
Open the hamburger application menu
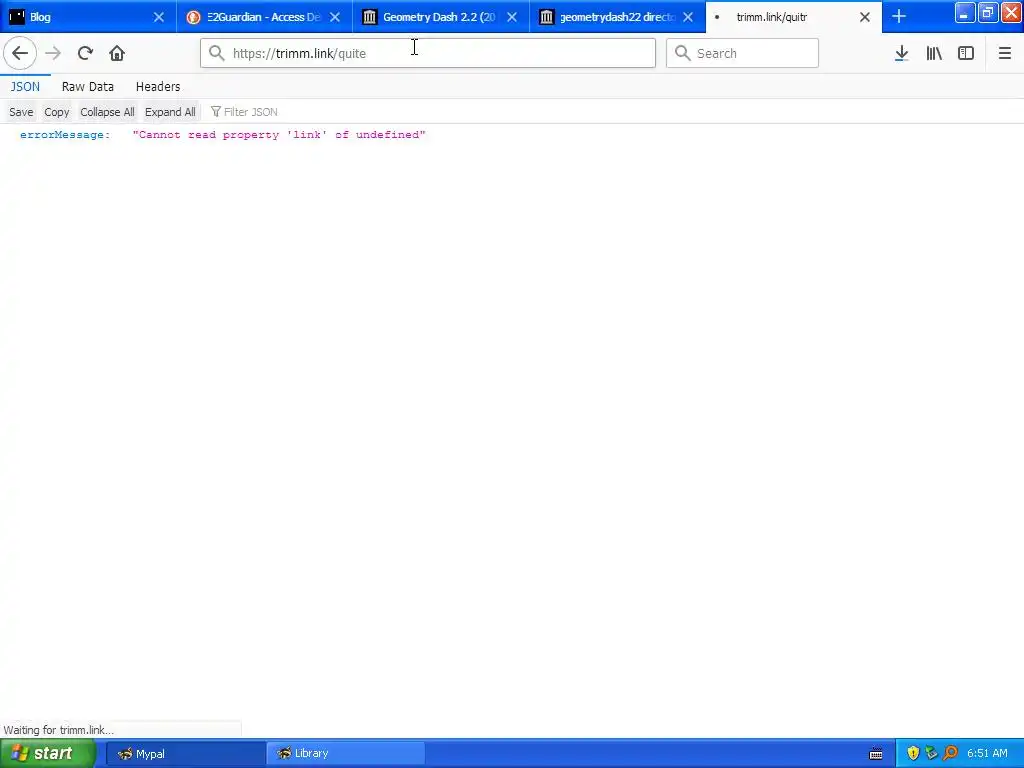(1004, 53)
